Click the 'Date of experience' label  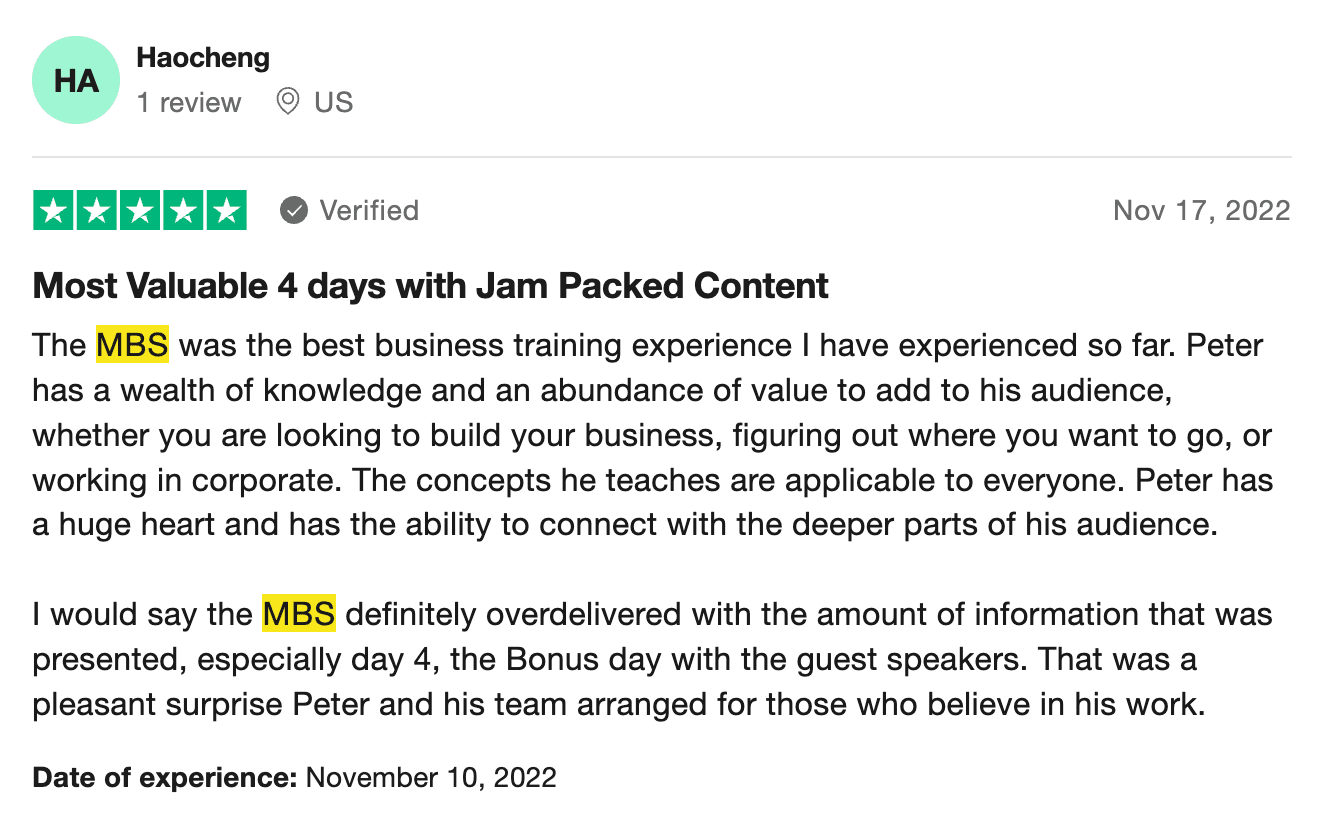point(164,778)
